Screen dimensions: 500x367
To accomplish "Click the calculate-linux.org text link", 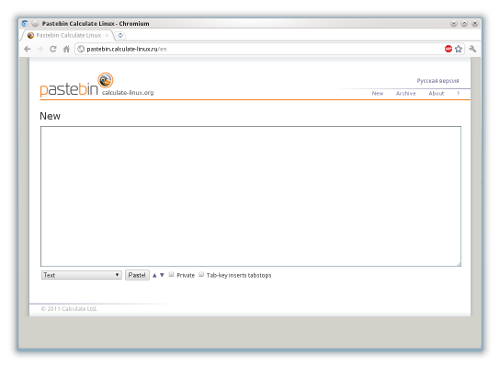I will tap(128, 93).
